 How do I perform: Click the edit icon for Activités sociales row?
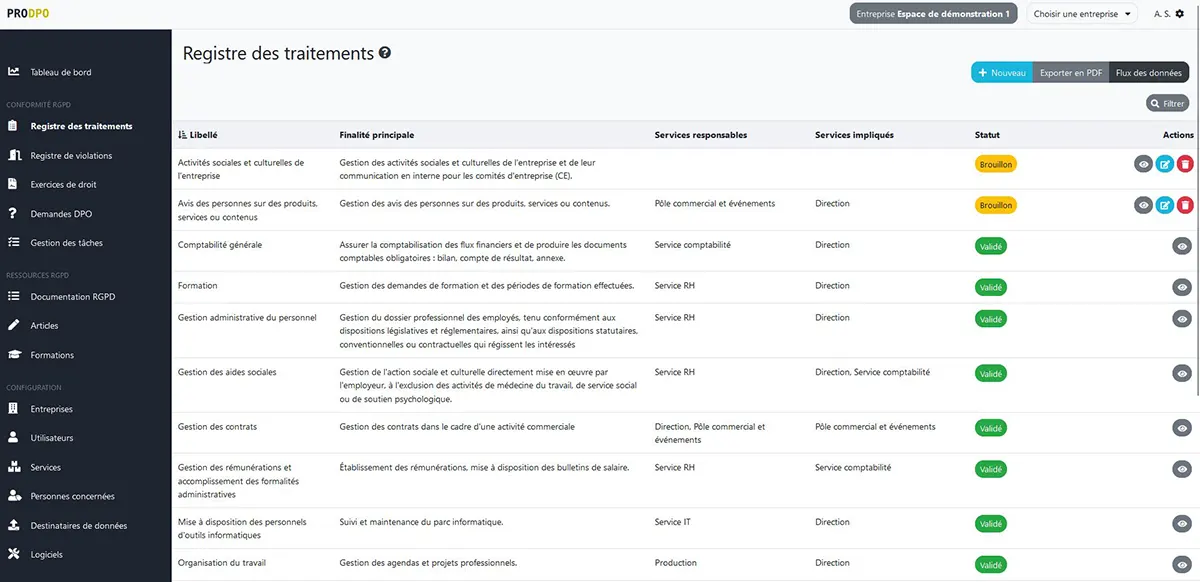click(x=1164, y=164)
